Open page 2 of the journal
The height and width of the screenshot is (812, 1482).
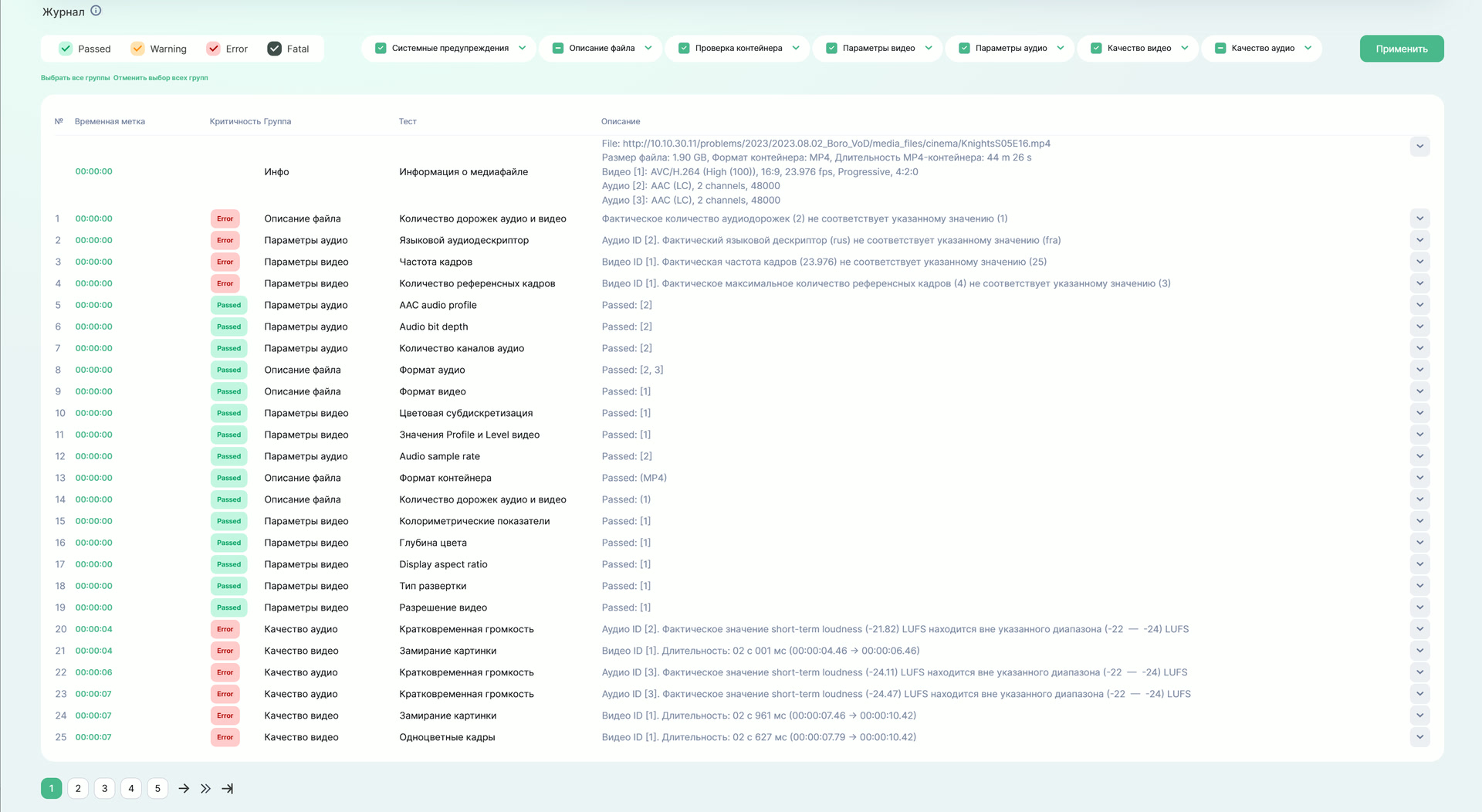(78, 788)
